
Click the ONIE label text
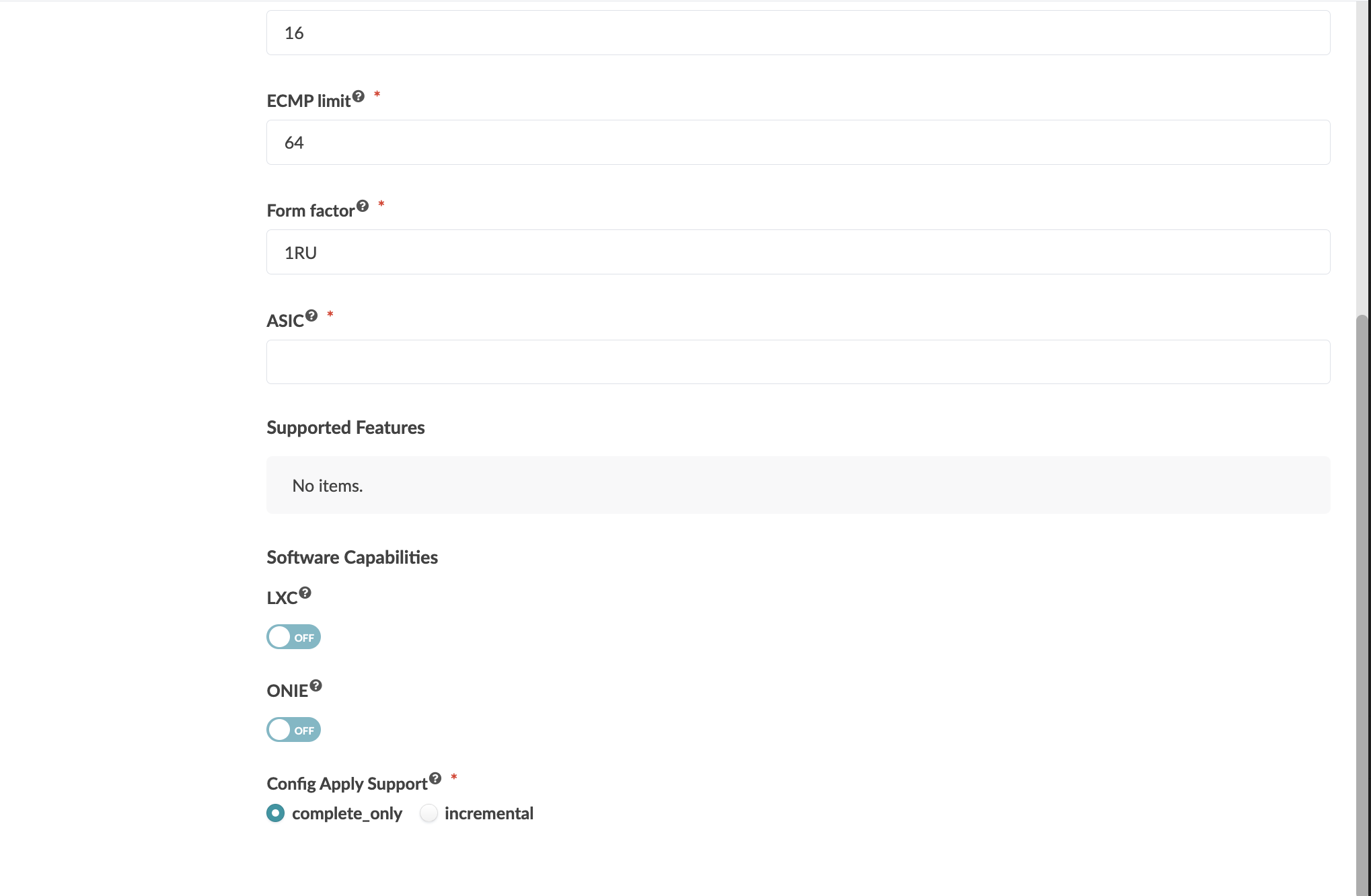pyautogui.click(x=288, y=689)
